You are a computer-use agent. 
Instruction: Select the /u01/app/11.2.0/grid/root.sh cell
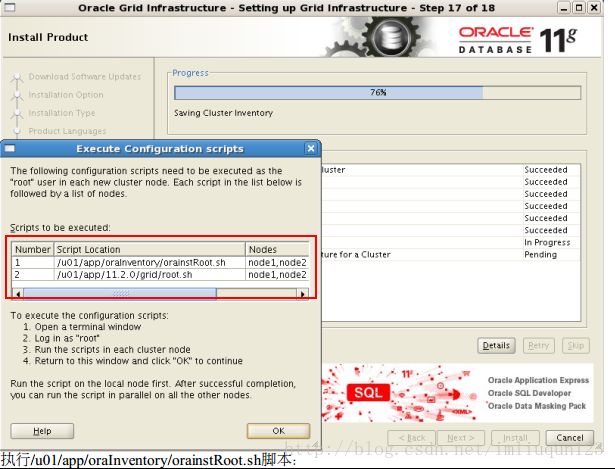click(x=149, y=274)
